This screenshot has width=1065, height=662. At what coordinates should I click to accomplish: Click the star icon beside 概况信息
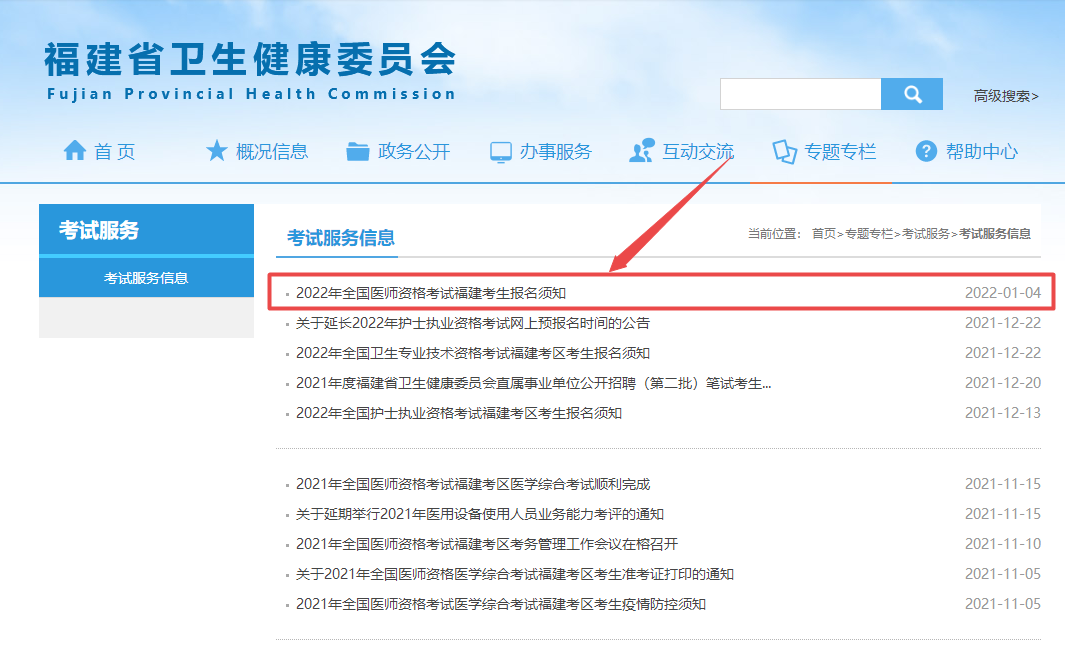216,151
